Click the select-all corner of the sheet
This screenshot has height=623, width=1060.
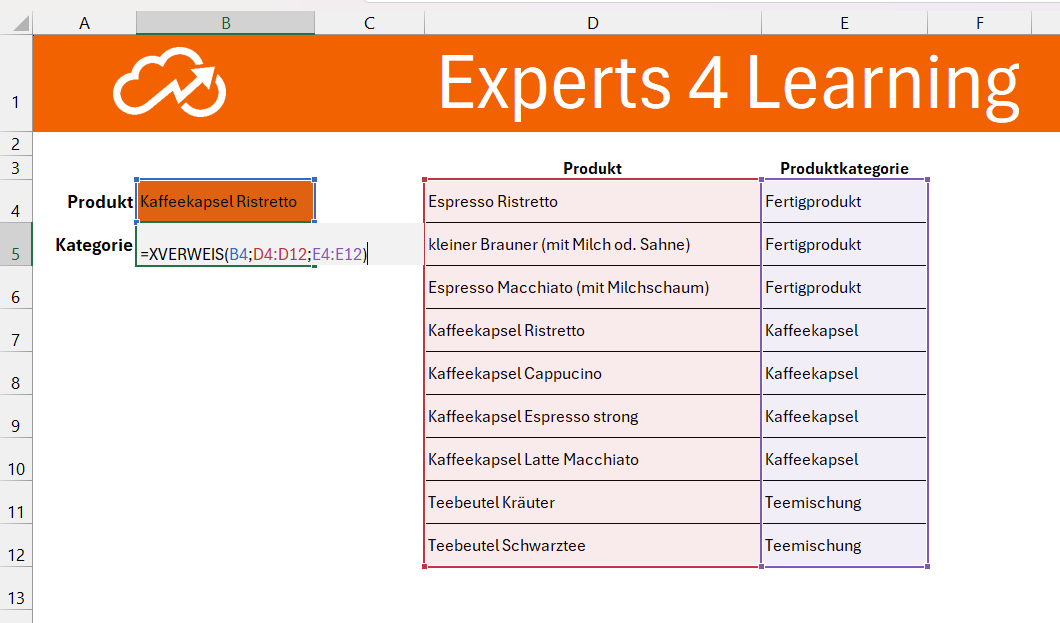click(x=16, y=22)
